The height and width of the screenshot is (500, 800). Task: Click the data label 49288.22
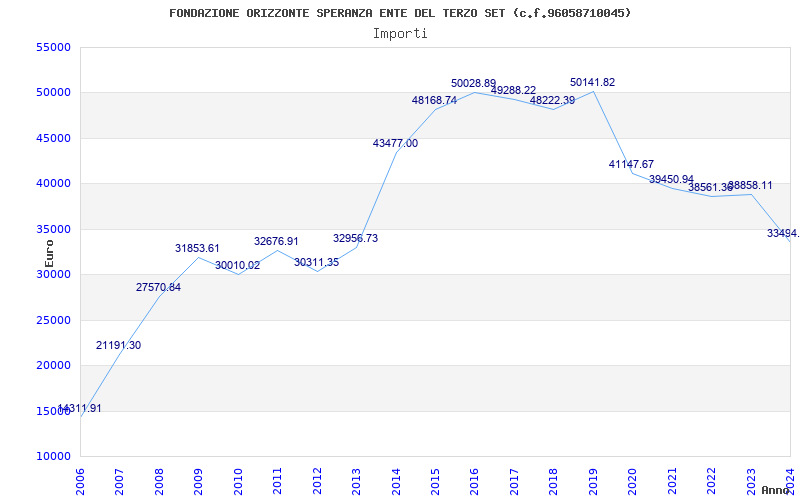pos(513,90)
